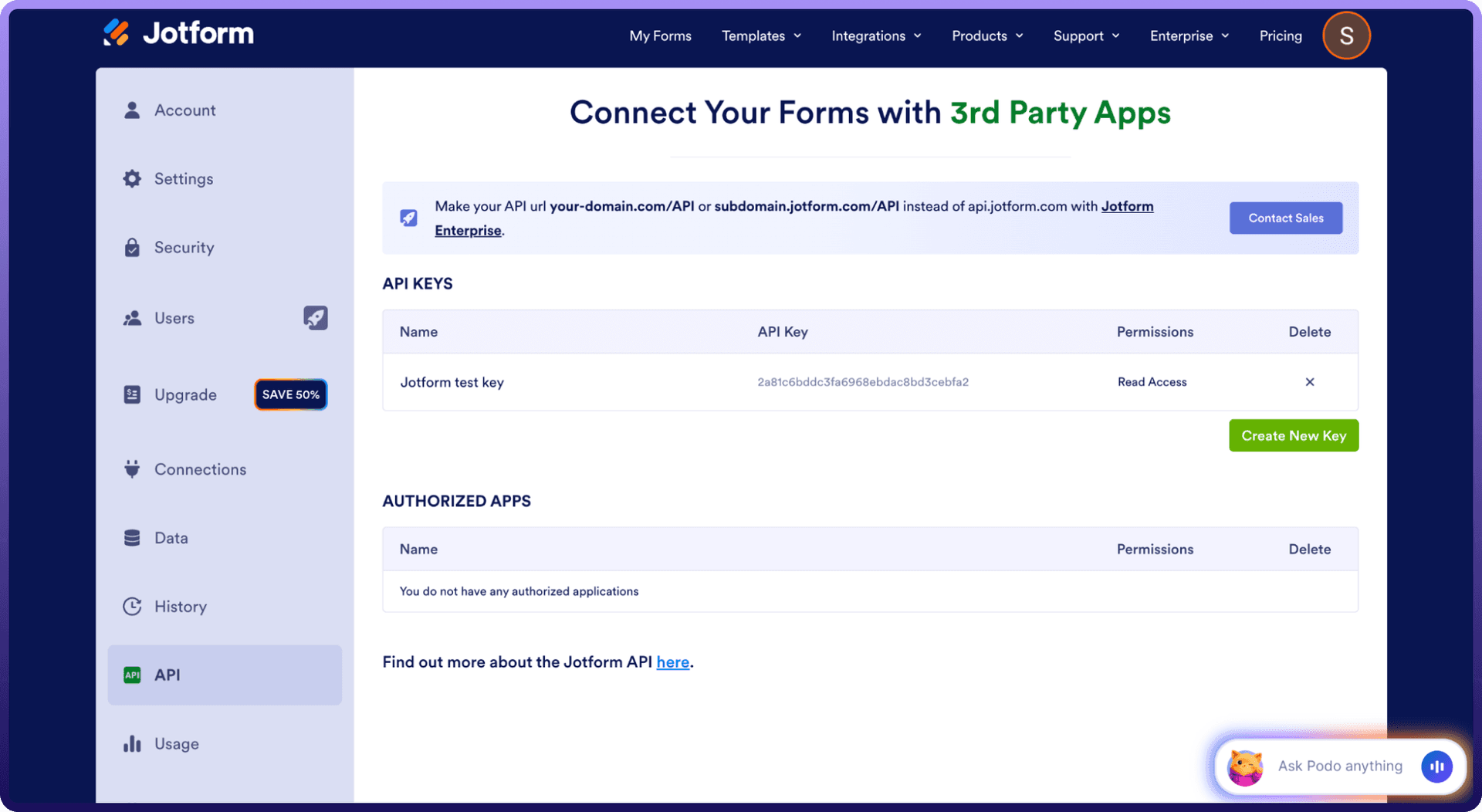Click the Settings gear icon

(x=132, y=179)
